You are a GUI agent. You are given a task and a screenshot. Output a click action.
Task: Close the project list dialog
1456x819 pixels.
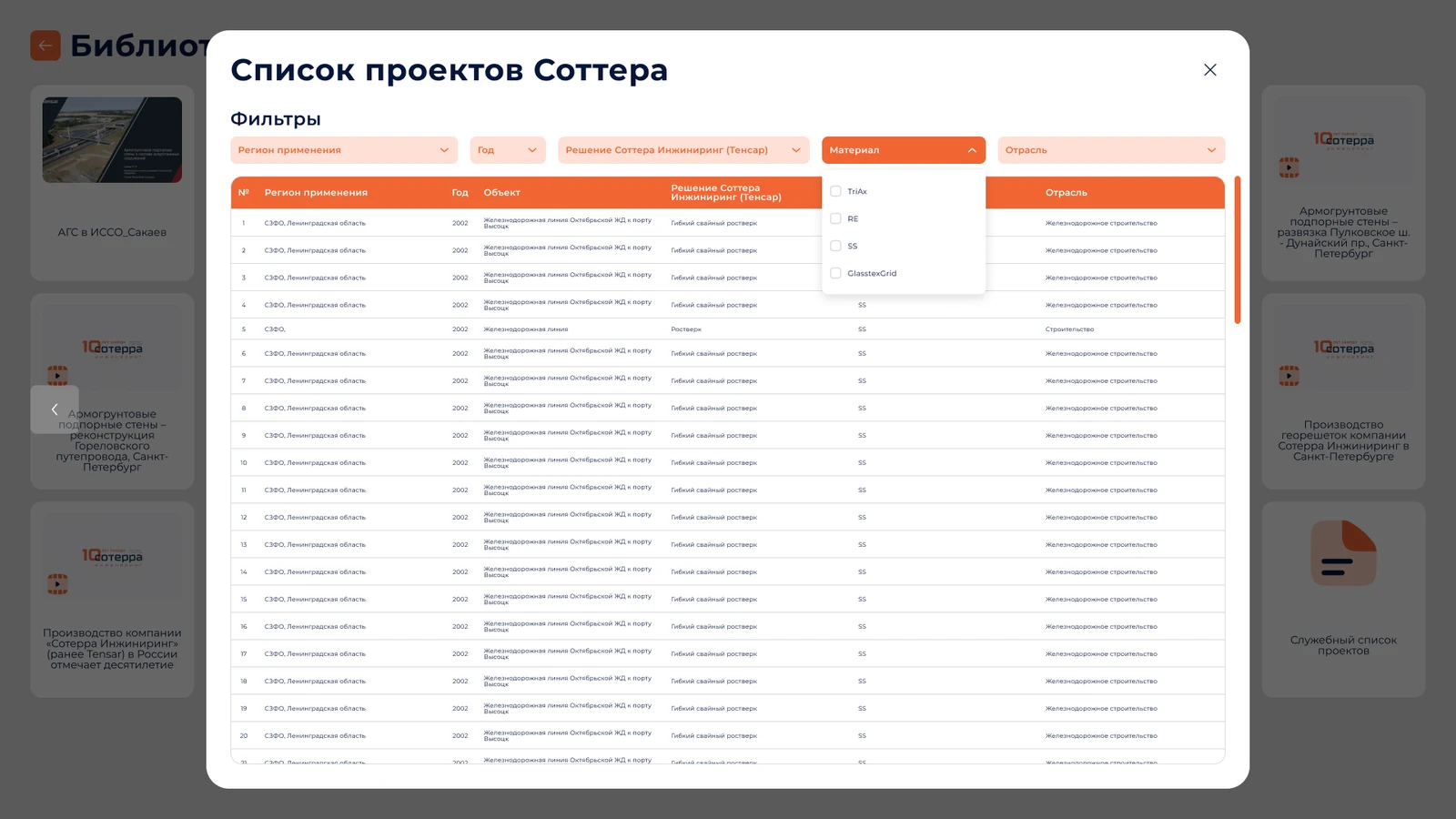pos(1210,70)
